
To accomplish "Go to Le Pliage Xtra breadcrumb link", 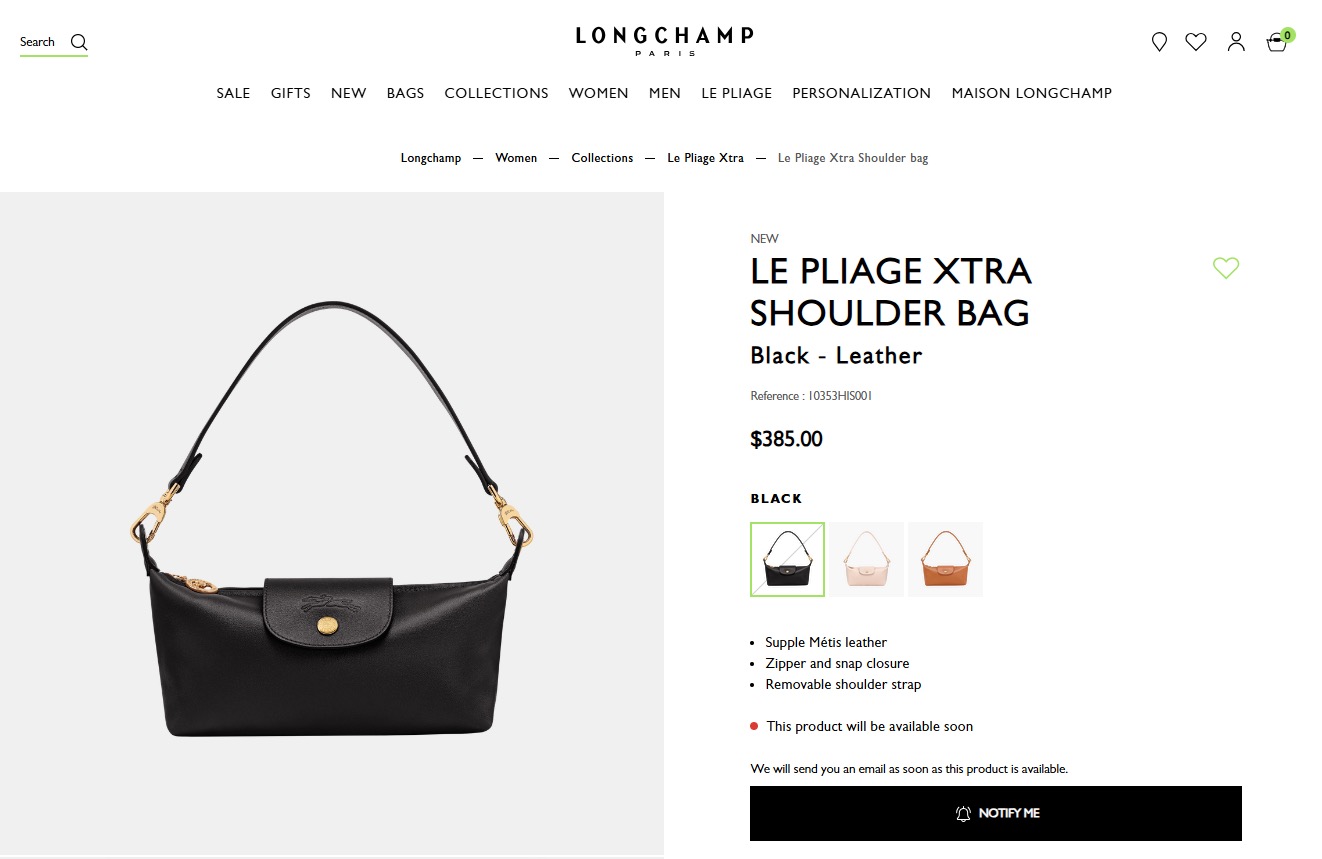I will click(705, 158).
